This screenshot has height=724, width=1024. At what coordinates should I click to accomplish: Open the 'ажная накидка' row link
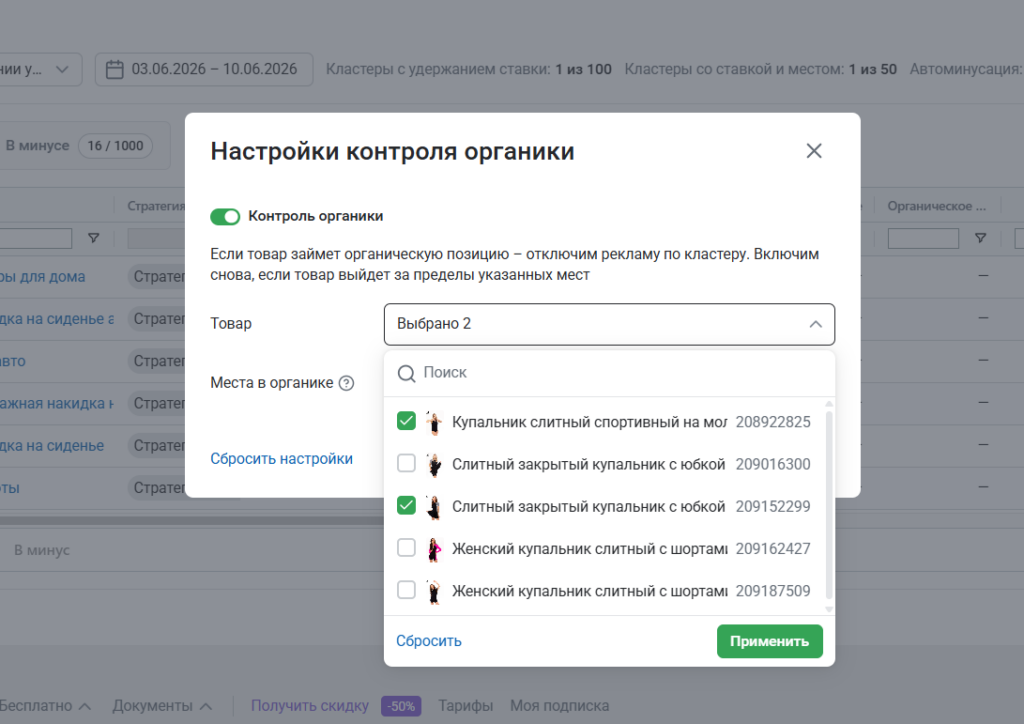coord(57,403)
